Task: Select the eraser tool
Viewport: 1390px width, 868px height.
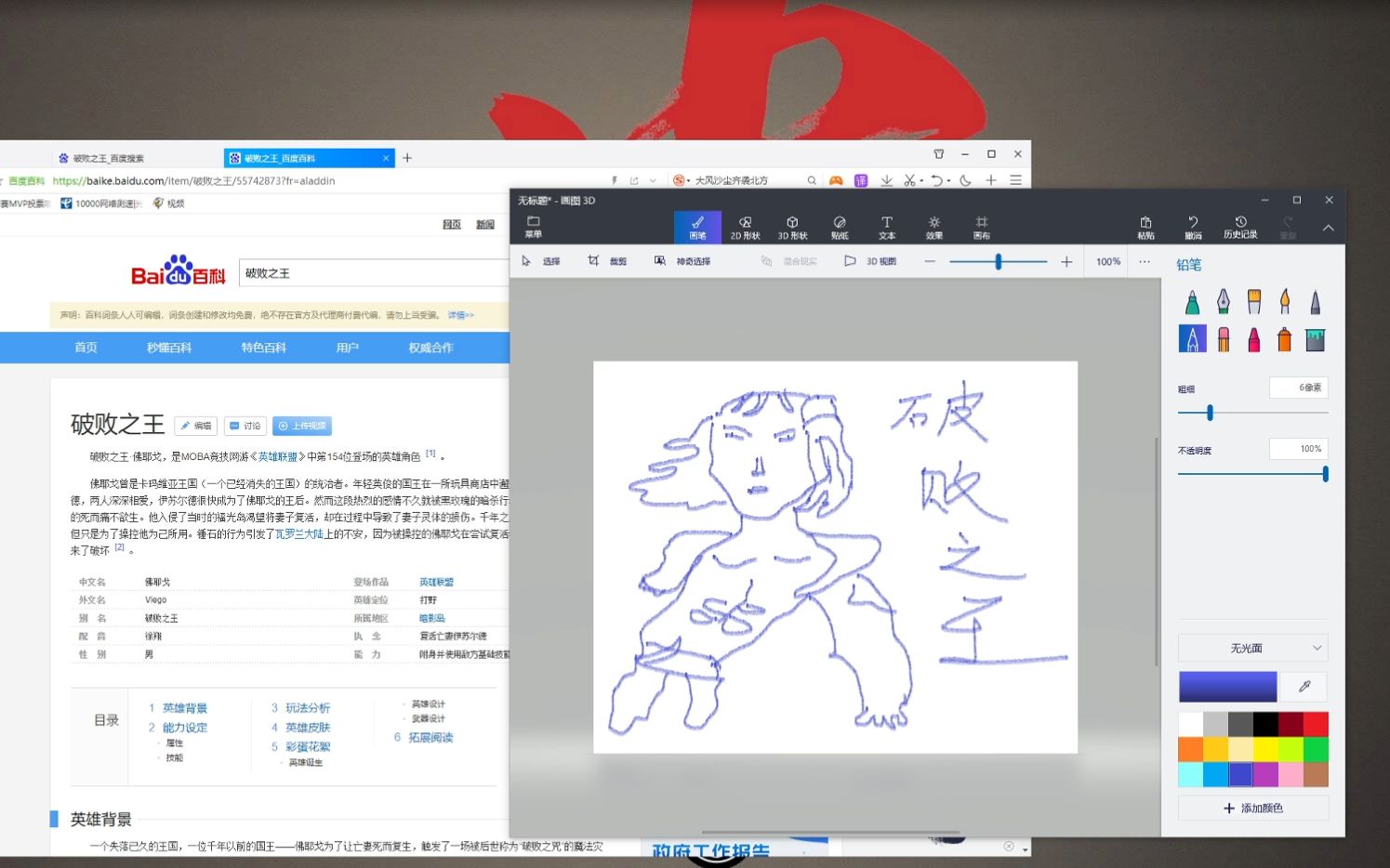Action: click(1224, 338)
